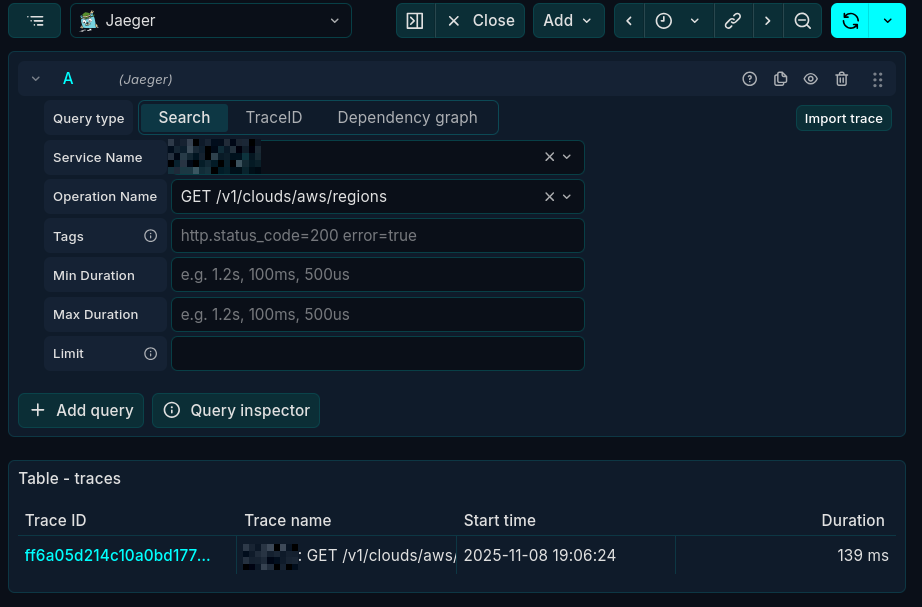This screenshot has width=922, height=607.
Task: Click into the Tags input field
Action: tap(377, 236)
